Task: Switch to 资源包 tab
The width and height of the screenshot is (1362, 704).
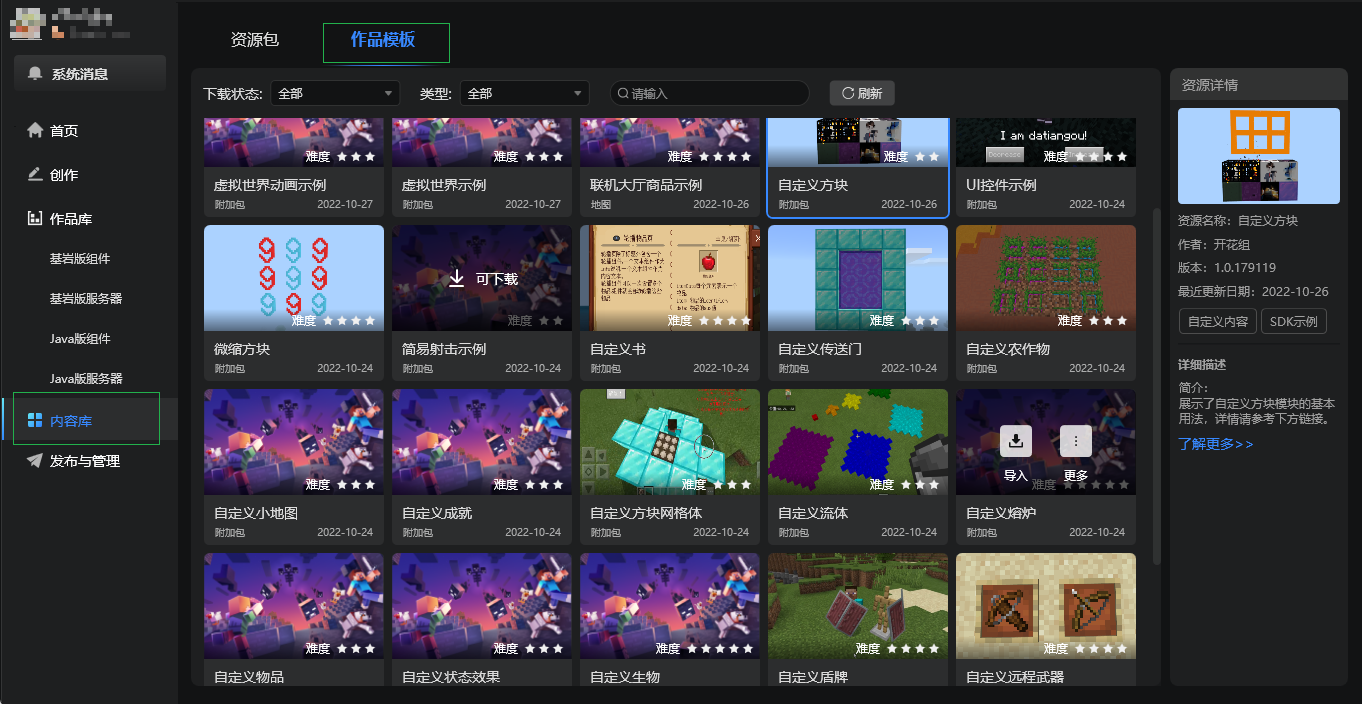Action: 255,40
